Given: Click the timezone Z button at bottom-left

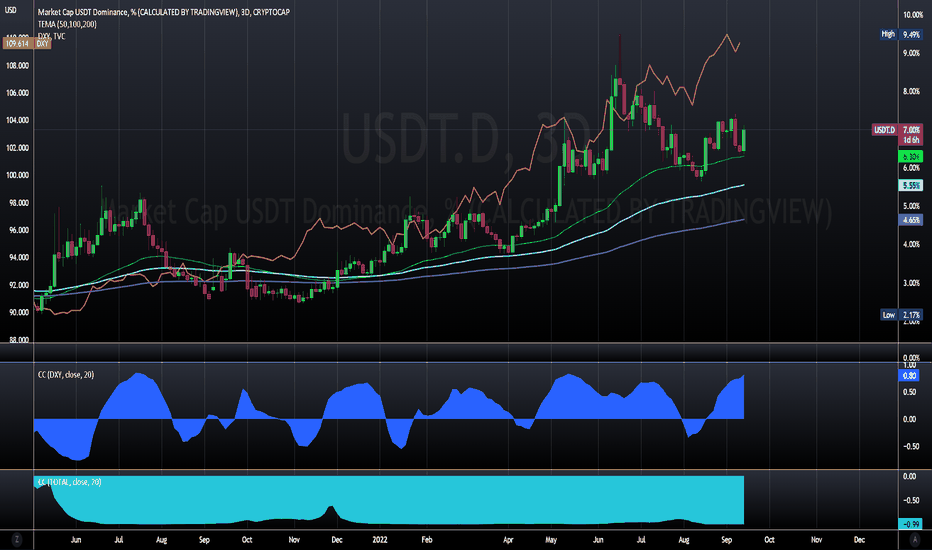Looking at the screenshot, I should click(x=17, y=540).
